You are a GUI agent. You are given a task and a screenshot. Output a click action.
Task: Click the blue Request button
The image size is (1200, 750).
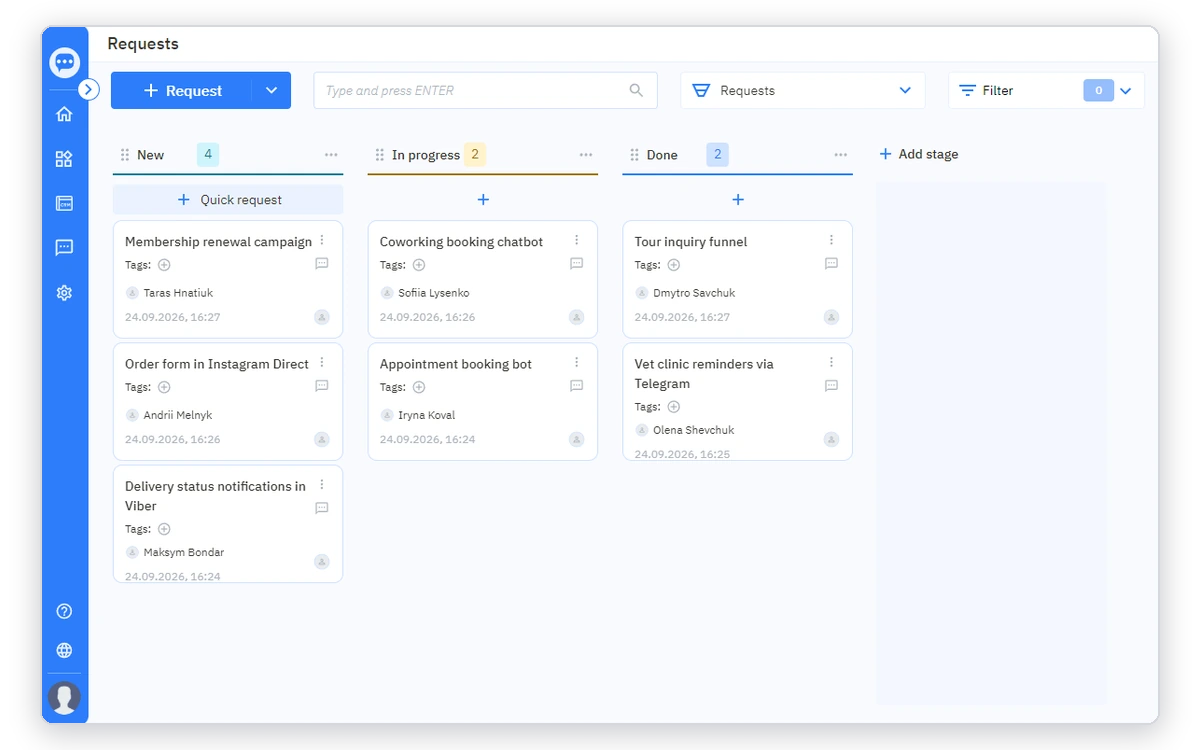[182, 90]
